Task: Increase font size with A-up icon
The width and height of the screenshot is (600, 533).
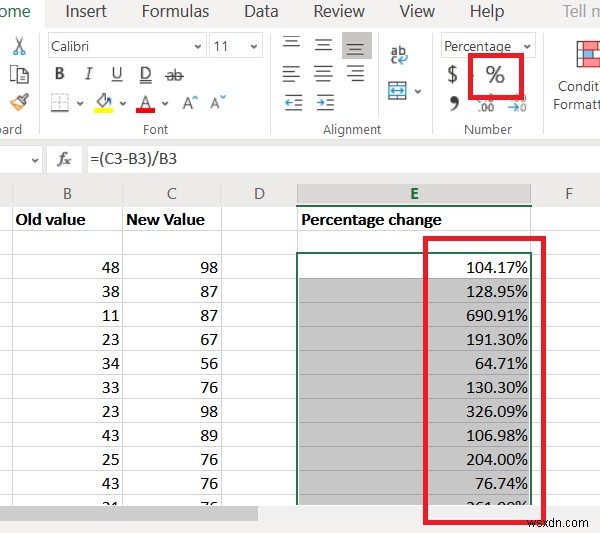Action: (190, 103)
